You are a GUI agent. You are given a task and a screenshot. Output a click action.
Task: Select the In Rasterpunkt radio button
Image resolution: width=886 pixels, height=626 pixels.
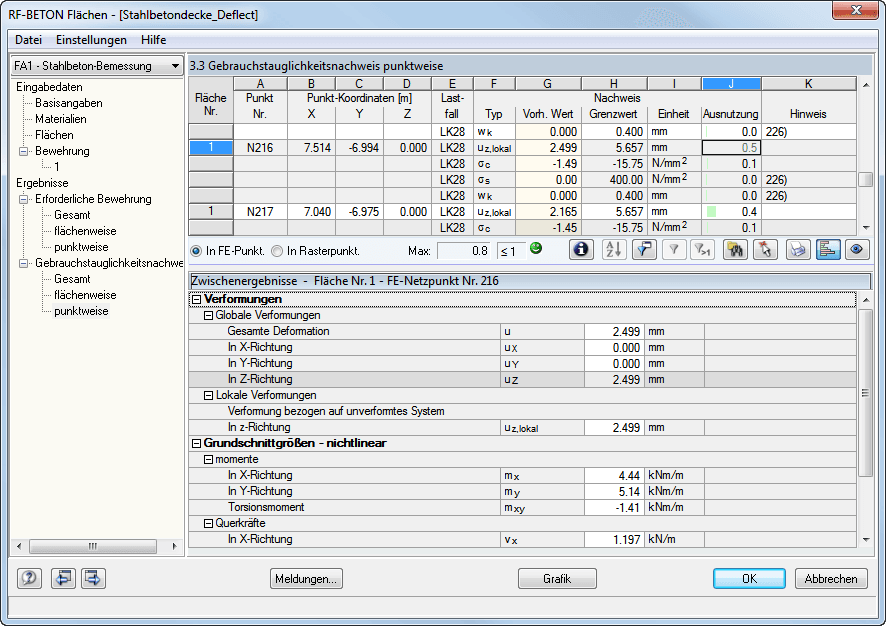(x=277, y=251)
